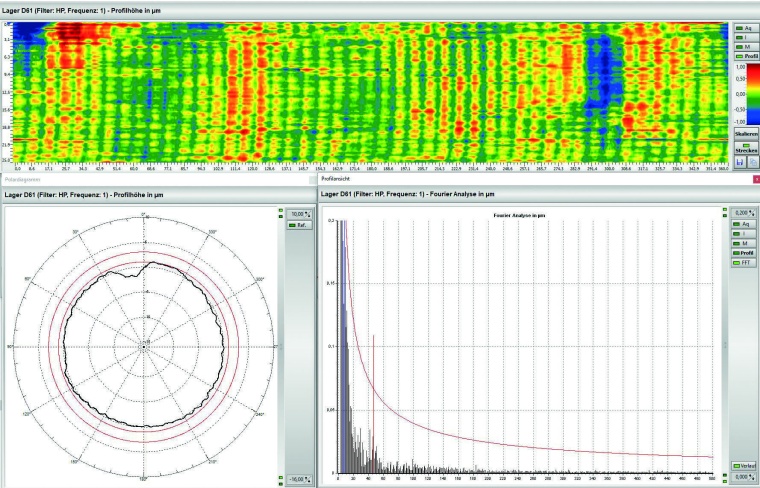Click the save disk icon in heatmap panel
The height and width of the screenshot is (488, 760).
point(738,160)
